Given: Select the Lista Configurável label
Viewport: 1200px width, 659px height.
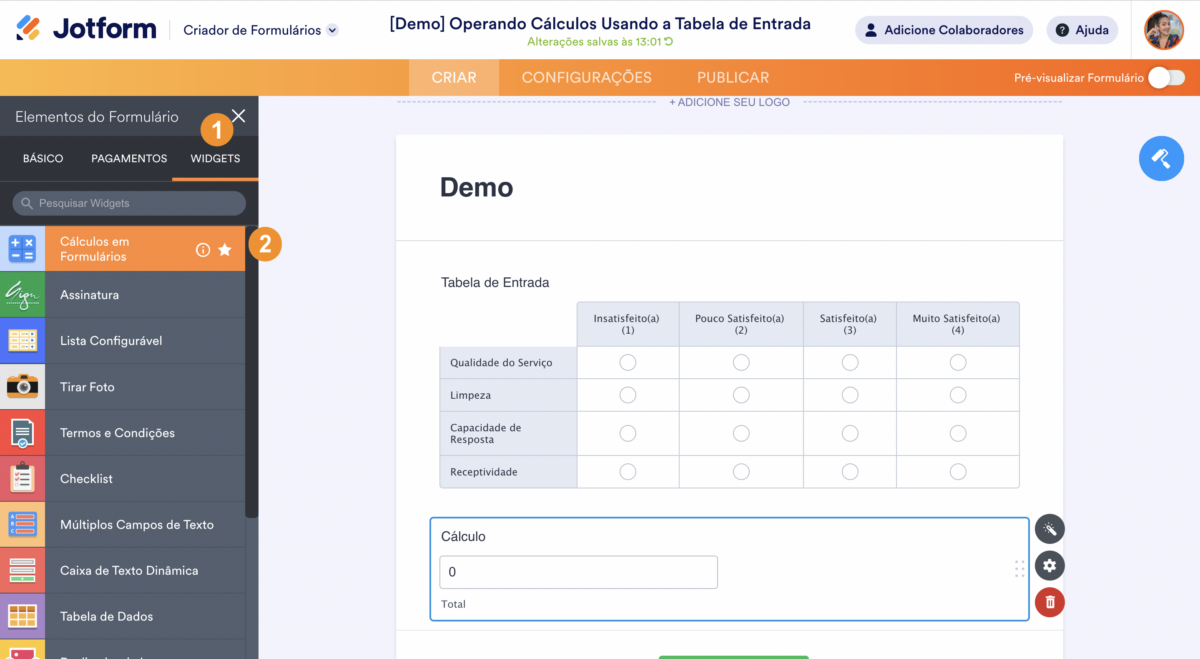Looking at the screenshot, I should pyautogui.click(x=111, y=341).
